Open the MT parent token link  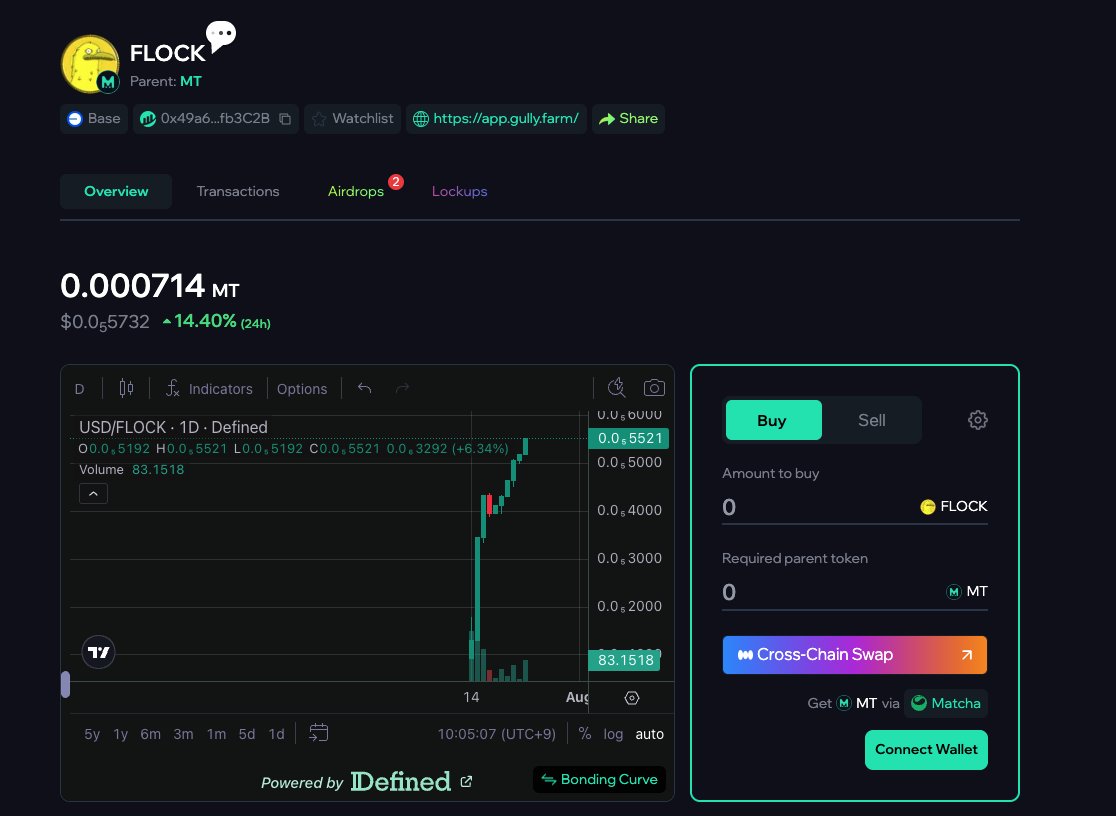coord(191,81)
